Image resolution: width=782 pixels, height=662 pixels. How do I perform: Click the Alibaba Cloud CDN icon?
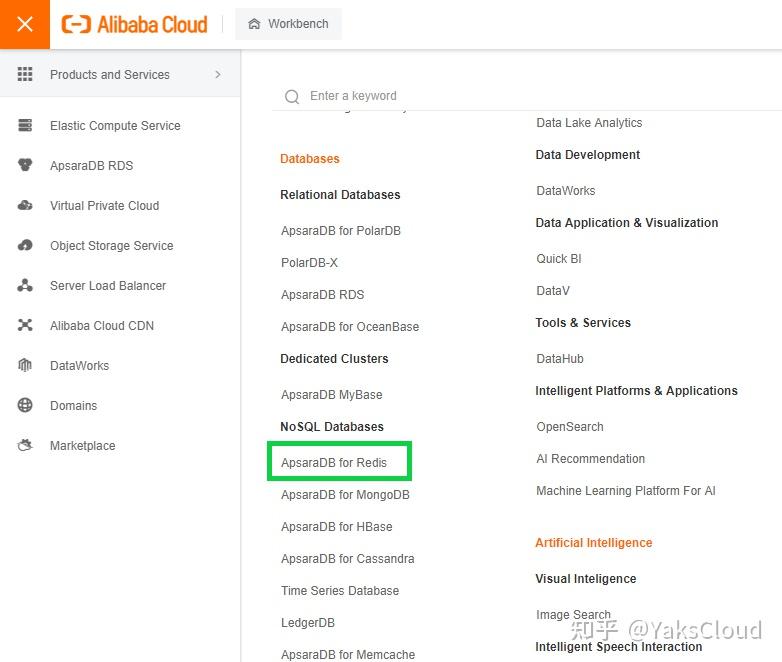26,326
